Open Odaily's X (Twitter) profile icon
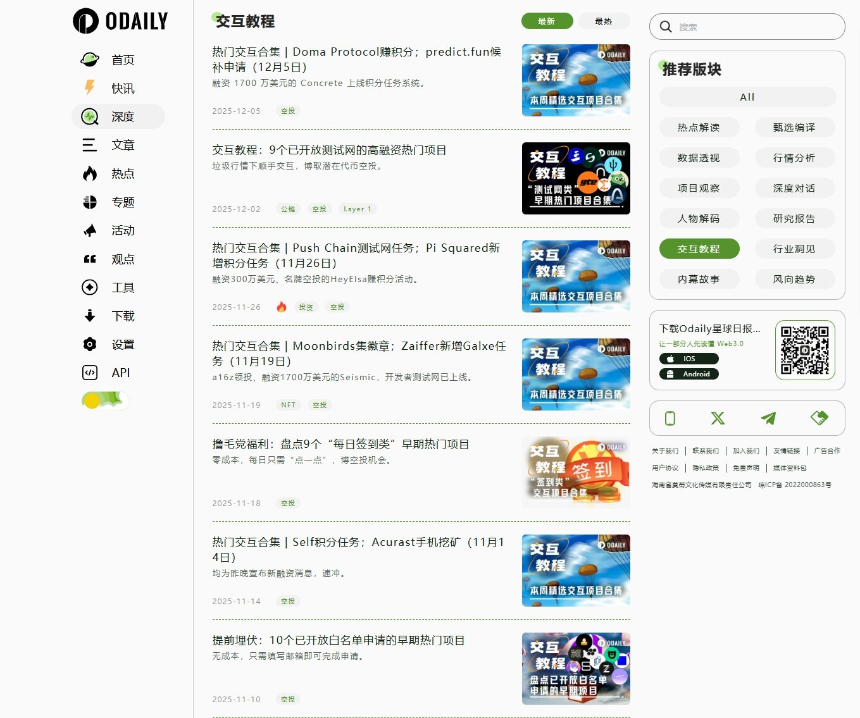This screenshot has height=718, width=860. pyautogui.click(x=718, y=420)
